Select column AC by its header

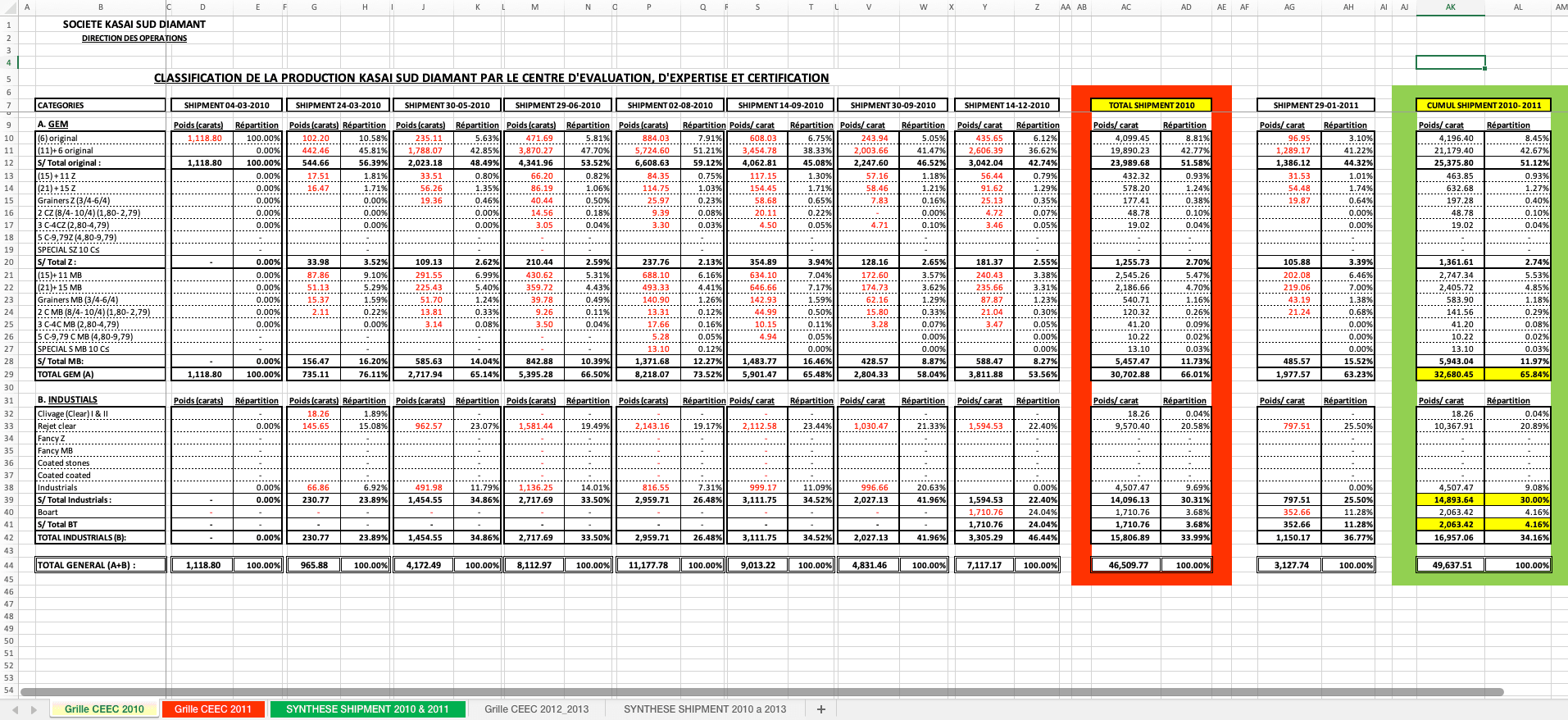coord(1125,7)
